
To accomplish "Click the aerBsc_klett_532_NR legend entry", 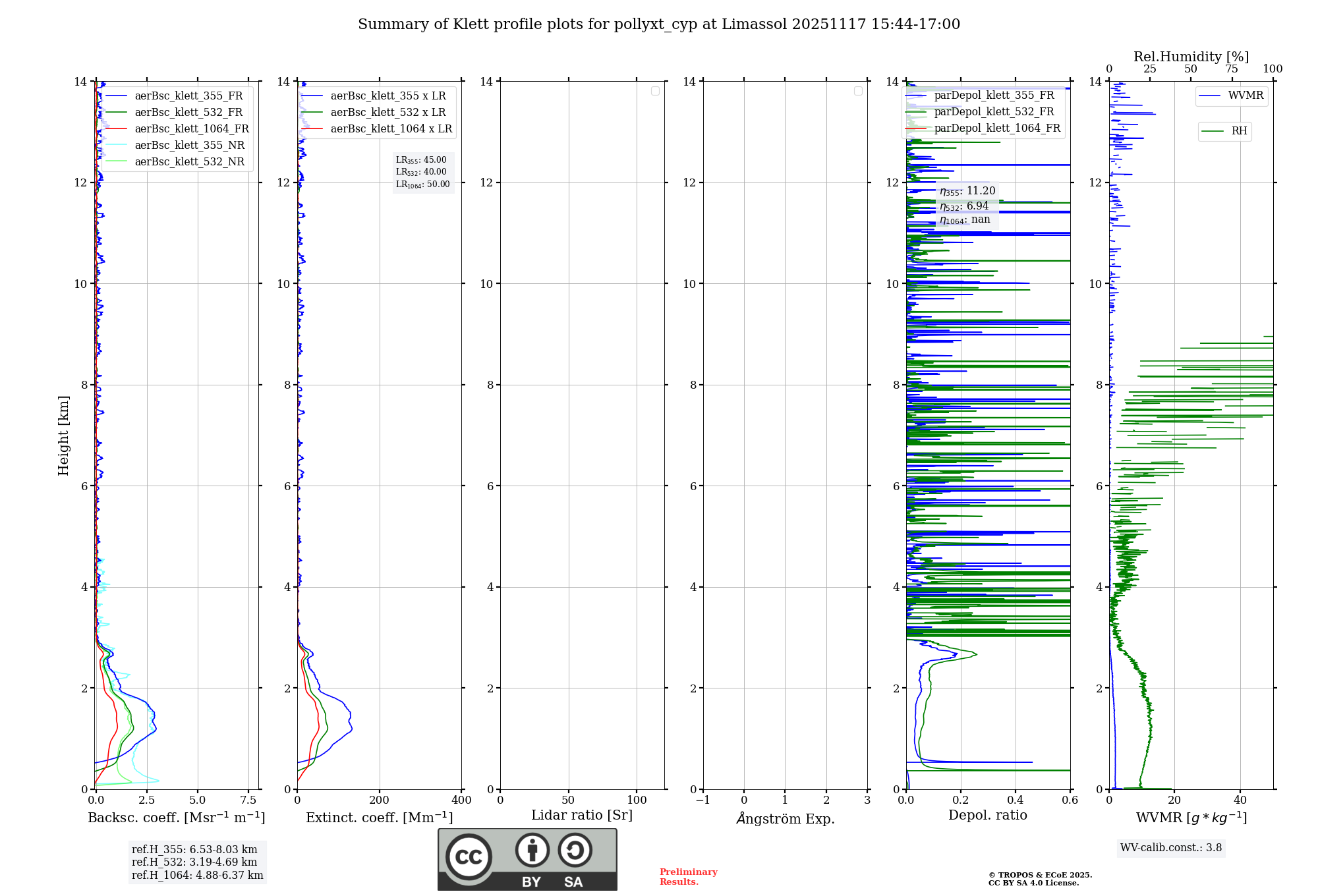I will pyautogui.click(x=189, y=162).
